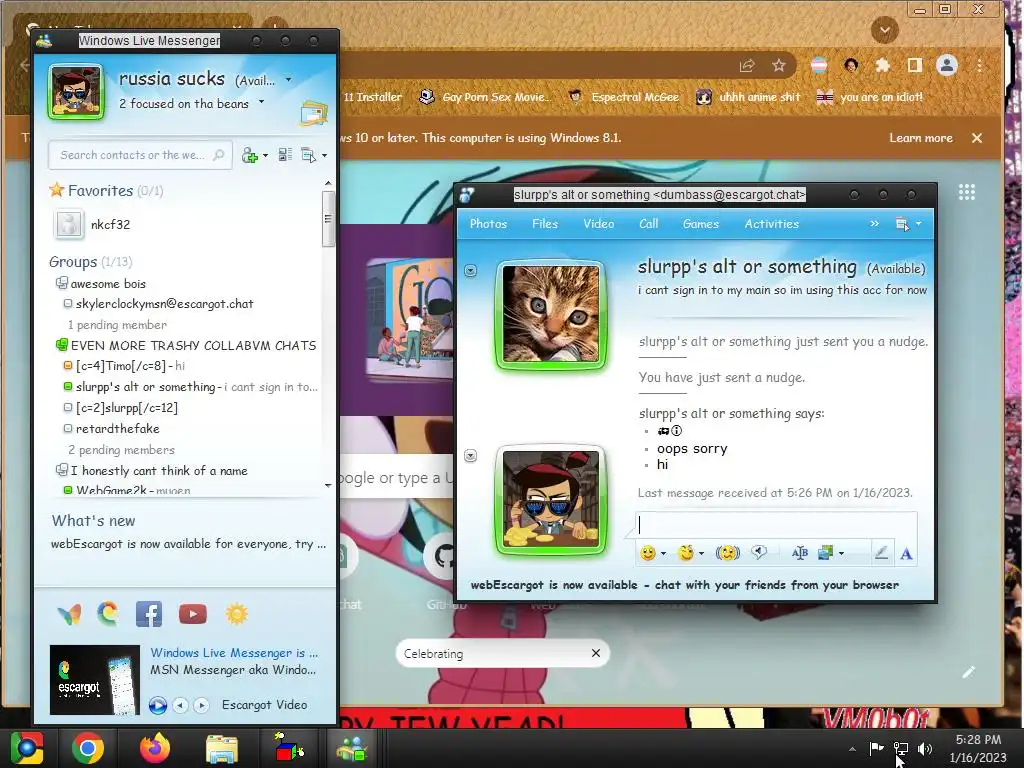Open Chrome extensions puzzle icon
The width and height of the screenshot is (1024, 768).
tap(883, 65)
